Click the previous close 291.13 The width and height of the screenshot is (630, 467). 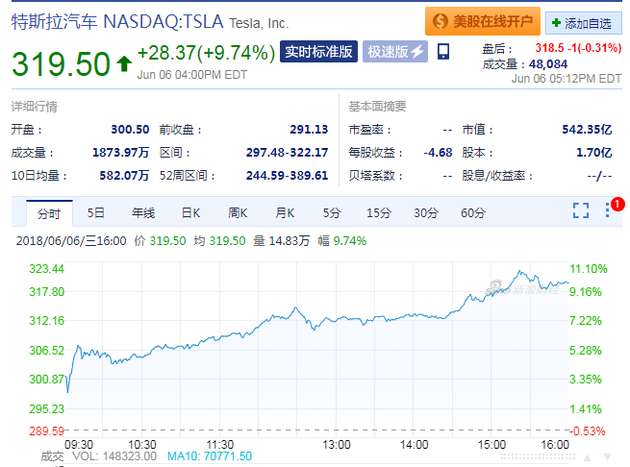(x=309, y=129)
